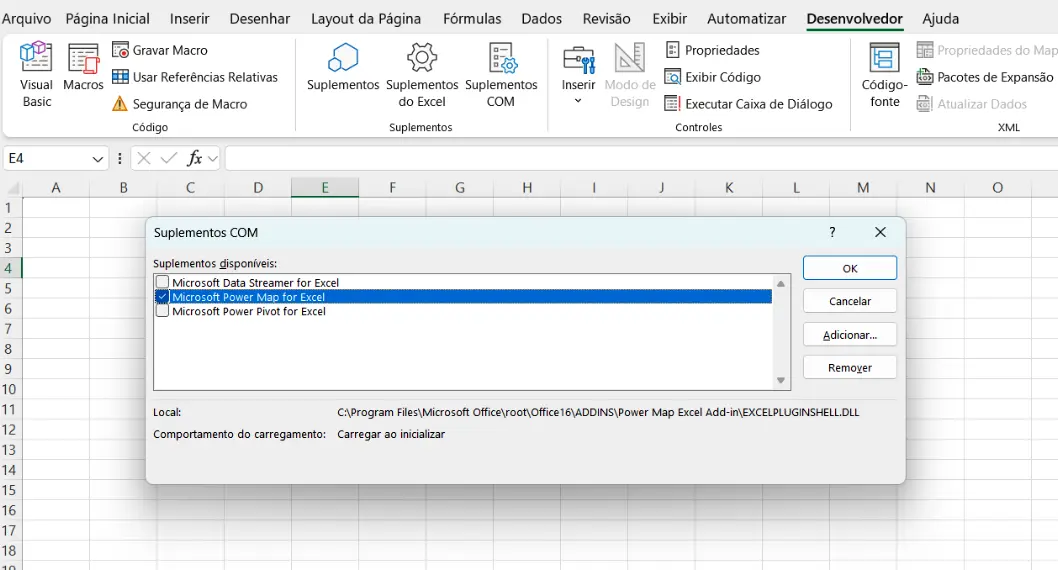This screenshot has width=1058, height=570.
Task: Open XML Código-fonte pane
Action: [x=884, y=75]
